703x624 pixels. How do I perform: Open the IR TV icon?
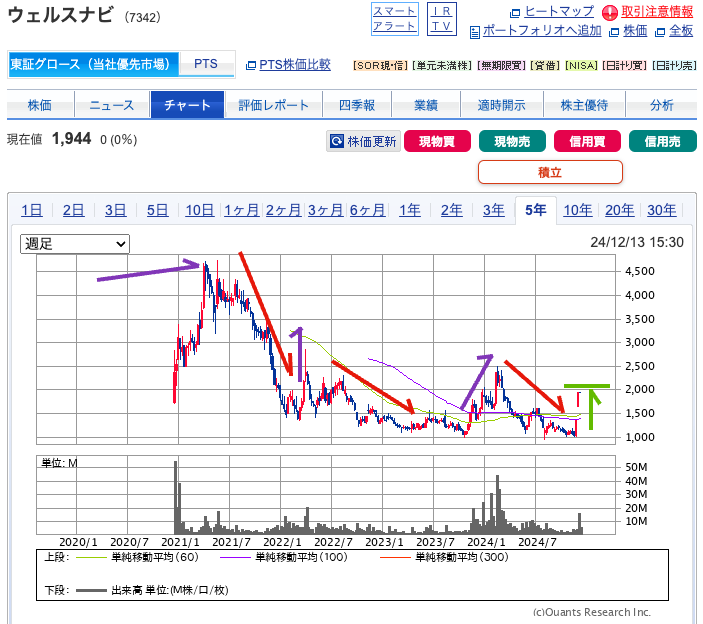pyautogui.click(x=442, y=19)
